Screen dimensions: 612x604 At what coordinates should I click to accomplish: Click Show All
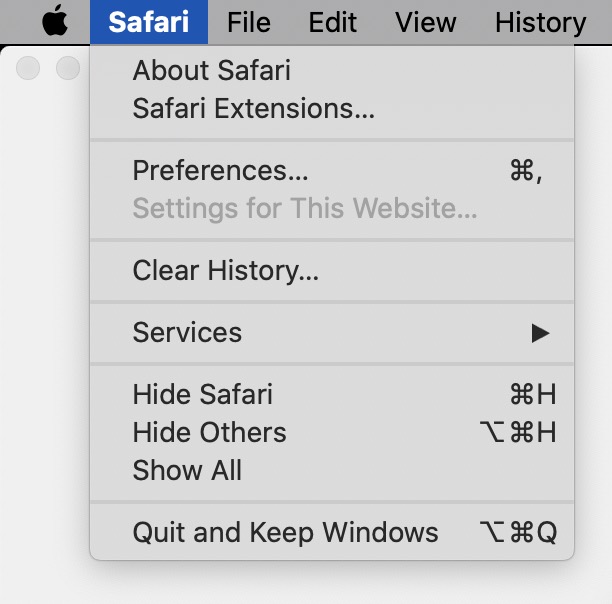[x=187, y=471]
